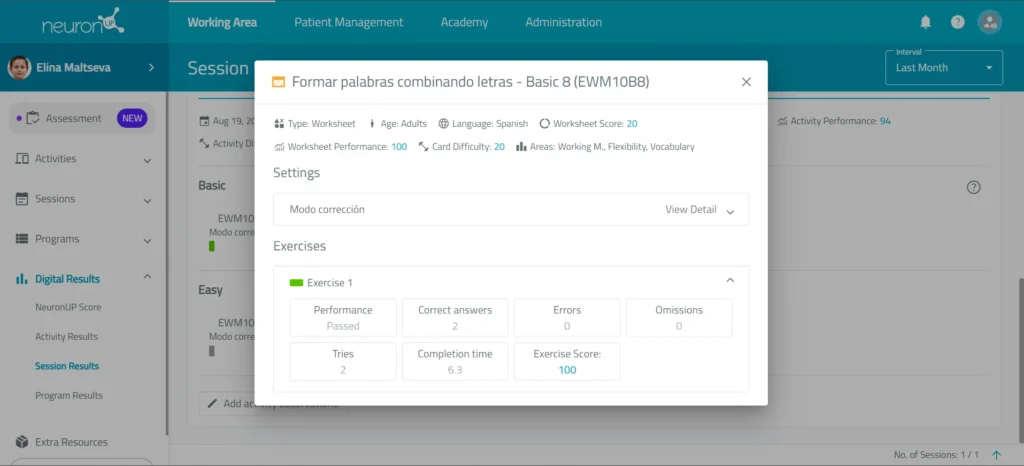Click View Detail link
This screenshot has height=466, width=1024.
(x=691, y=210)
